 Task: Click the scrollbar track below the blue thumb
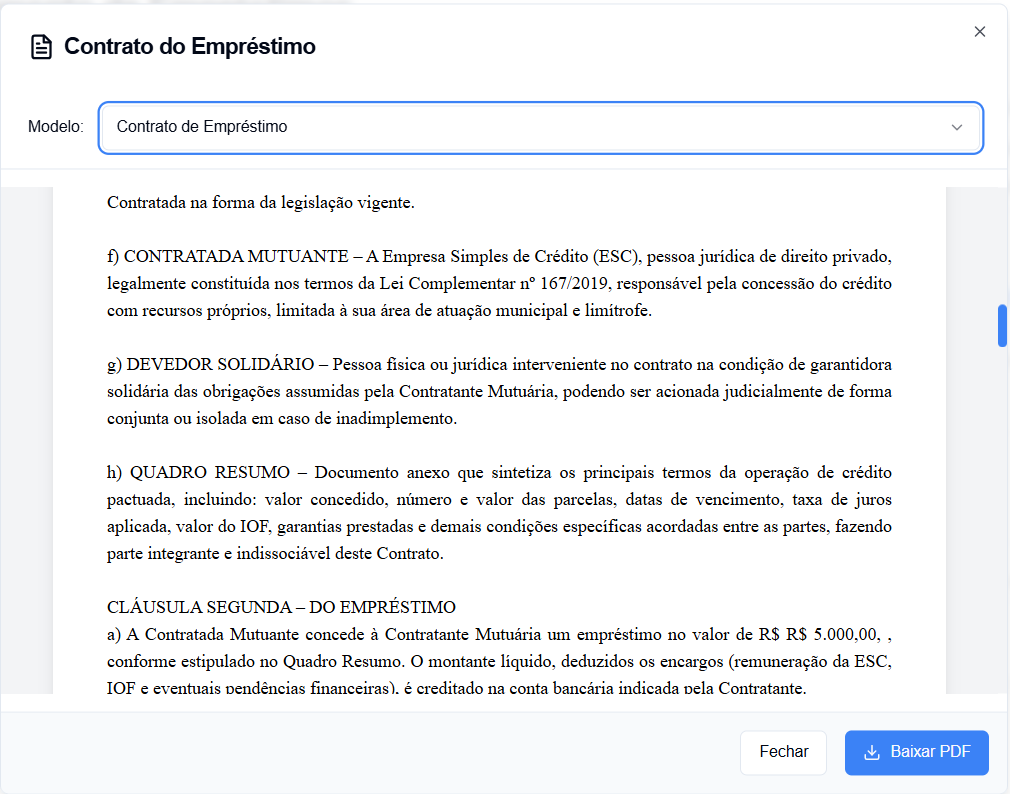click(x=1002, y=515)
